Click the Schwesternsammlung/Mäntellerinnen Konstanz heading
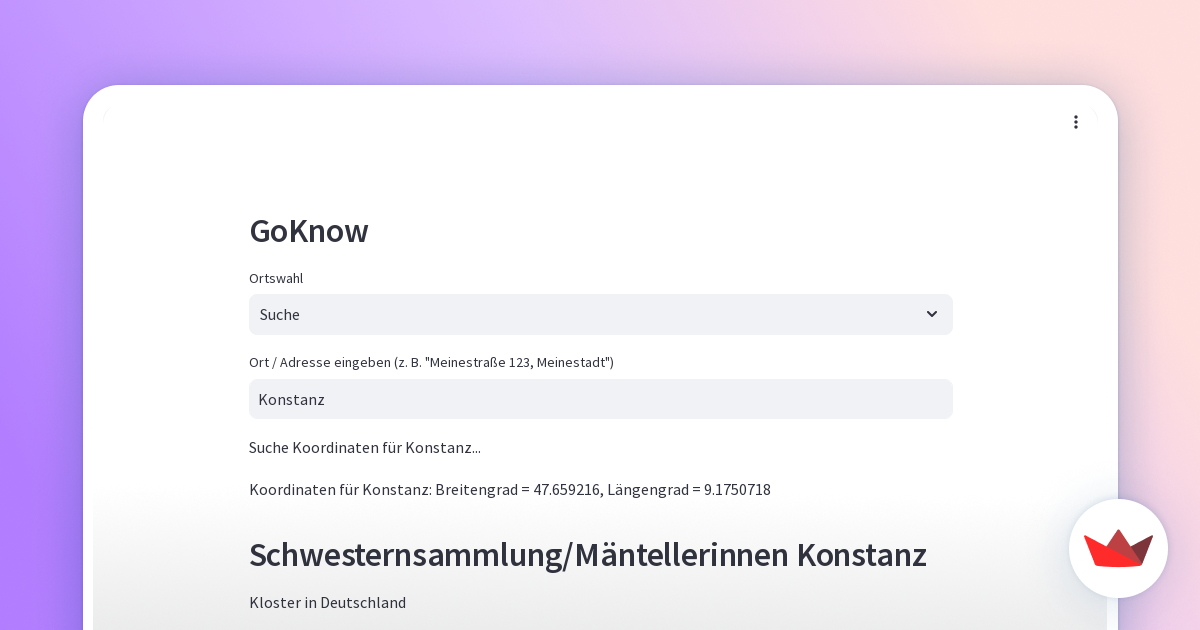Viewport: 1200px width, 630px height. [588, 554]
